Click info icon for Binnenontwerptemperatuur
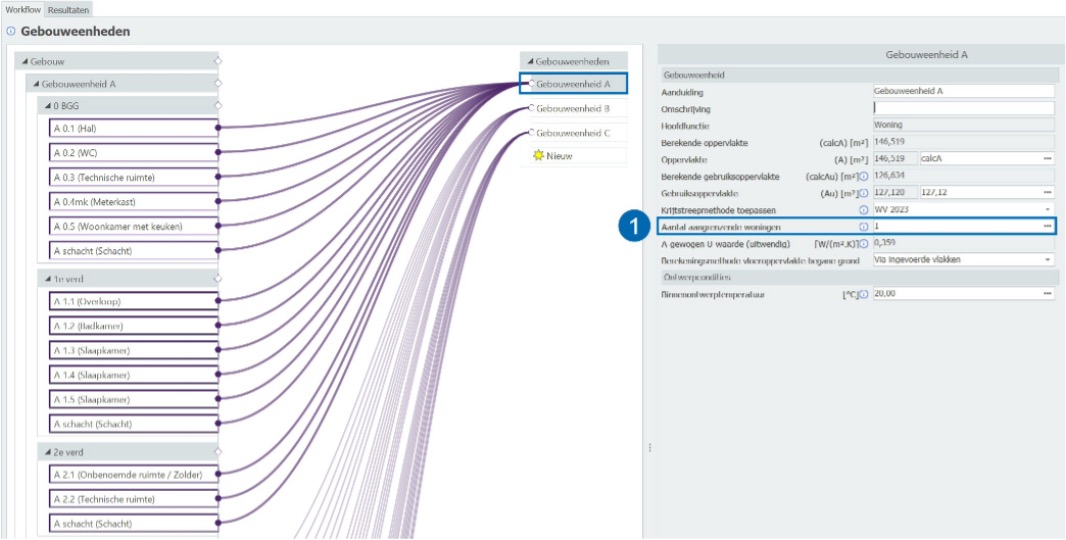 863,294
